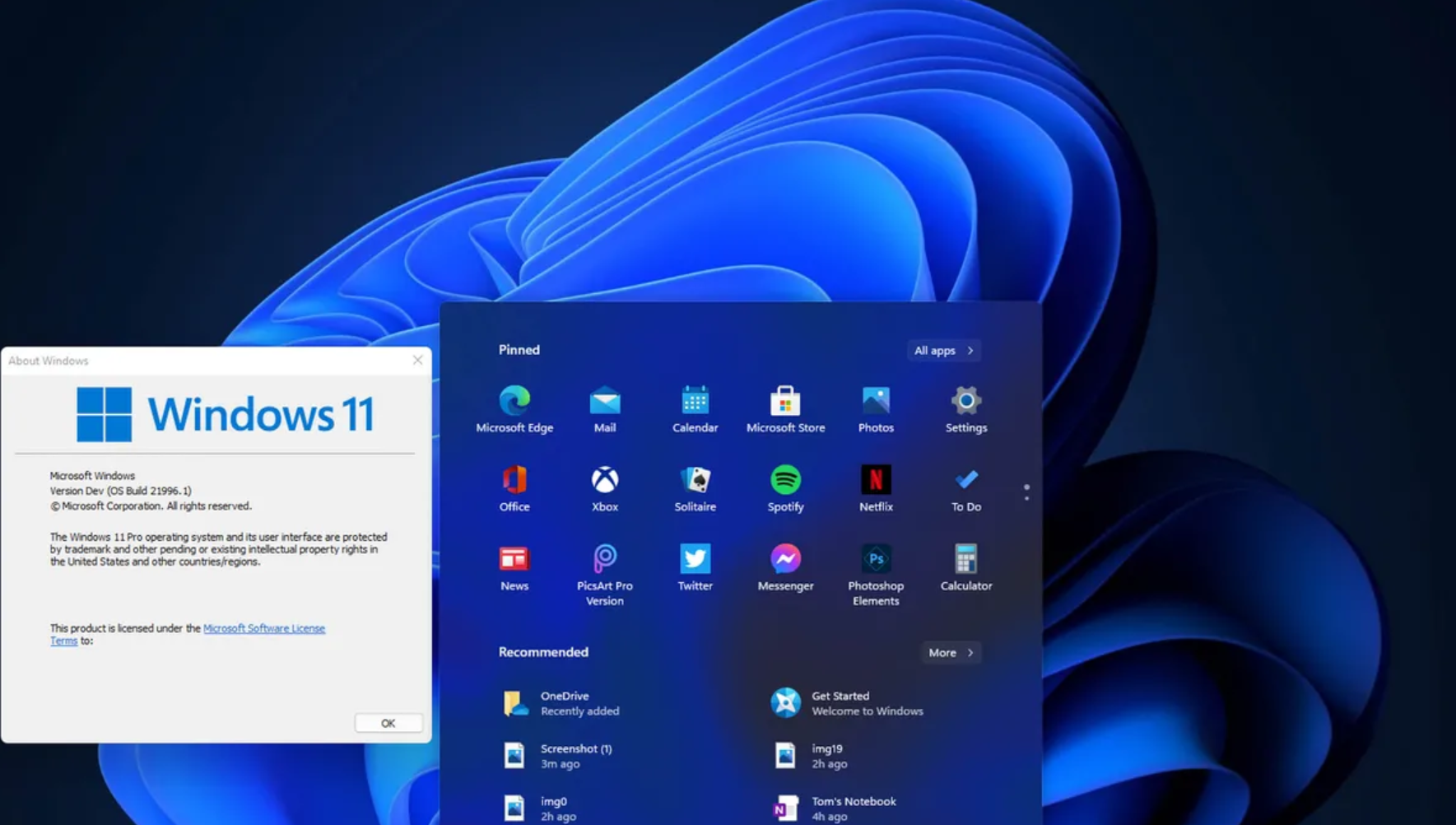Launch Netflix
Viewport: 1456px width, 825px height.
[876, 488]
